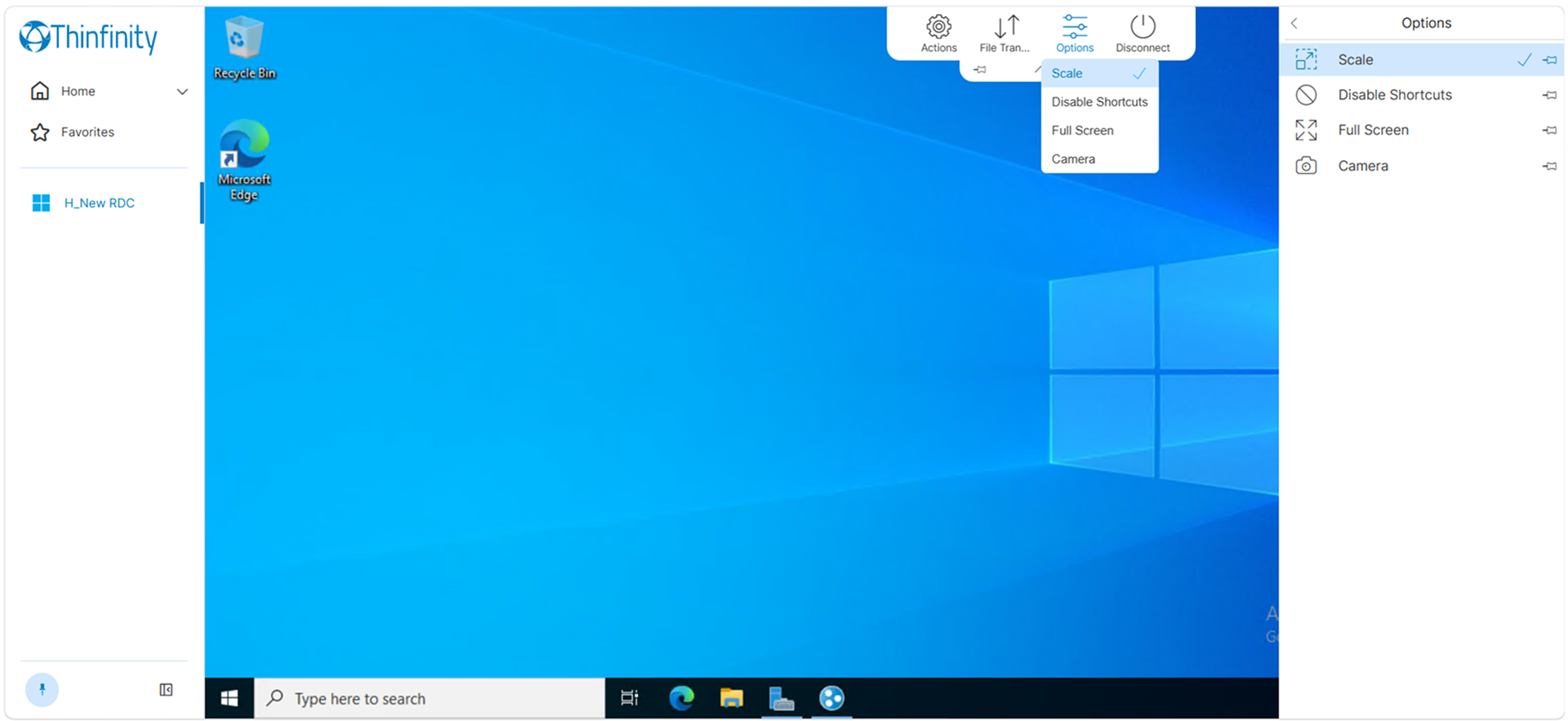Click the blue pin button in sidebar bottom
Screen dimensions: 1568x721
[x=42, y=690]
